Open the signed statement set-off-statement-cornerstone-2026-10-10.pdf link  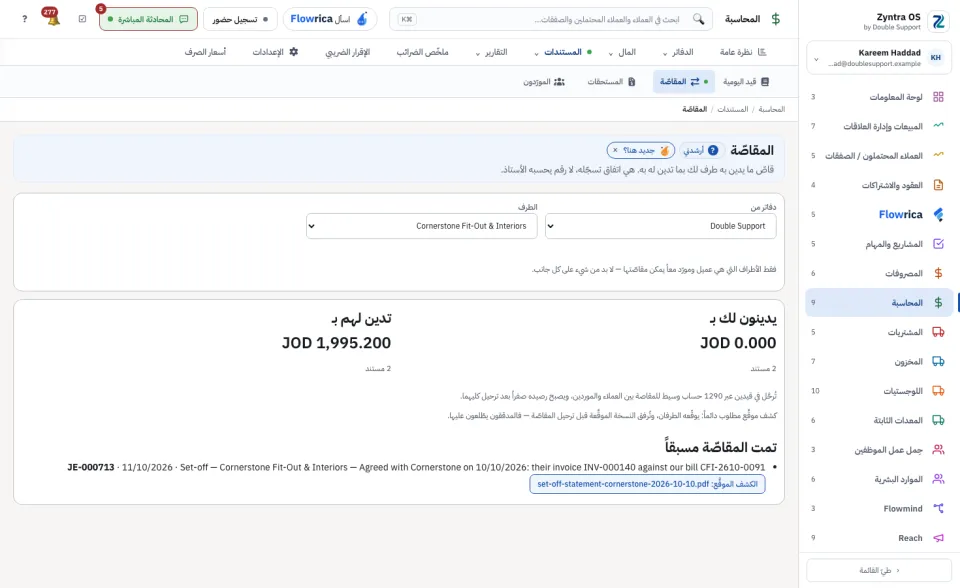tap(647, 484)
